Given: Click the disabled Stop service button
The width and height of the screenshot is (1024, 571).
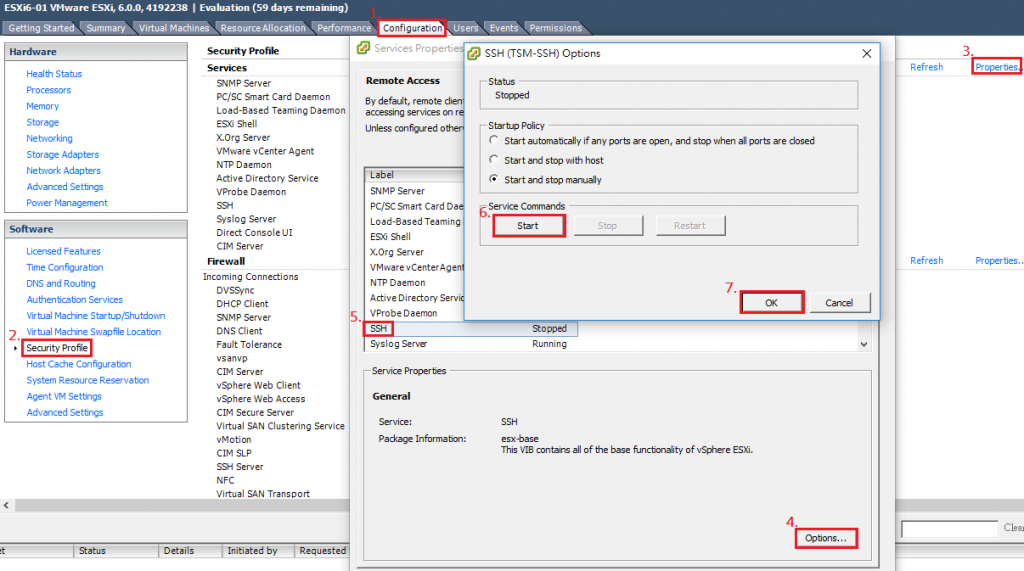Looking at the screenshot, I should [x=607, y=226].
